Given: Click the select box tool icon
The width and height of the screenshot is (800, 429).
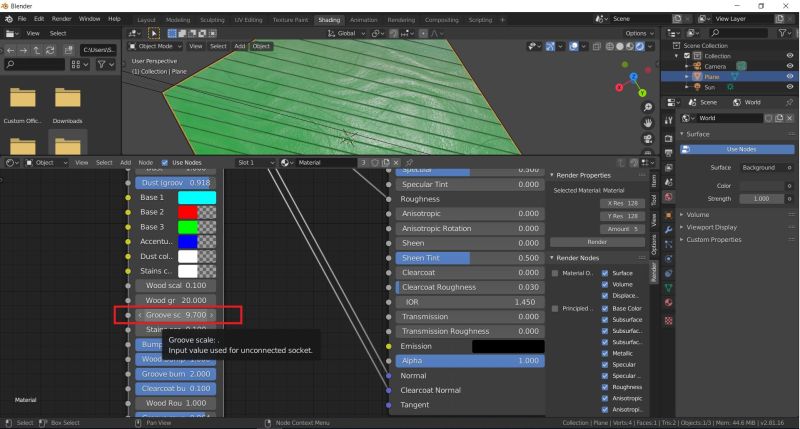Looking at the screenshot, I should pos(154,33).
